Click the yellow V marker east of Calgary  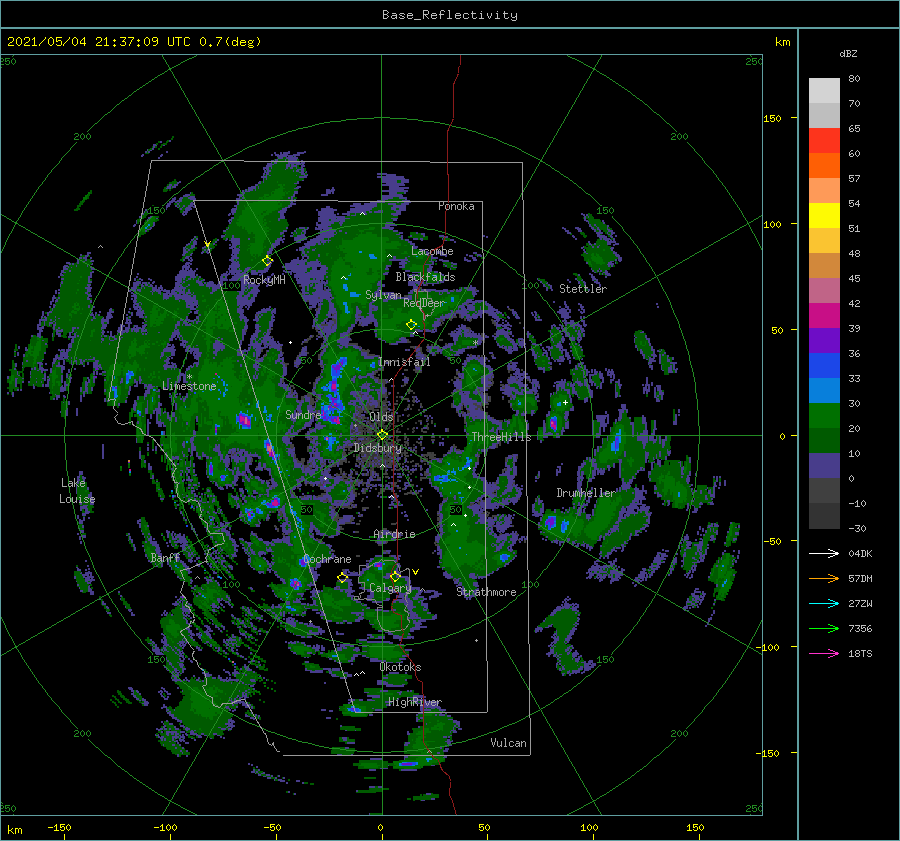click(416, 572)
